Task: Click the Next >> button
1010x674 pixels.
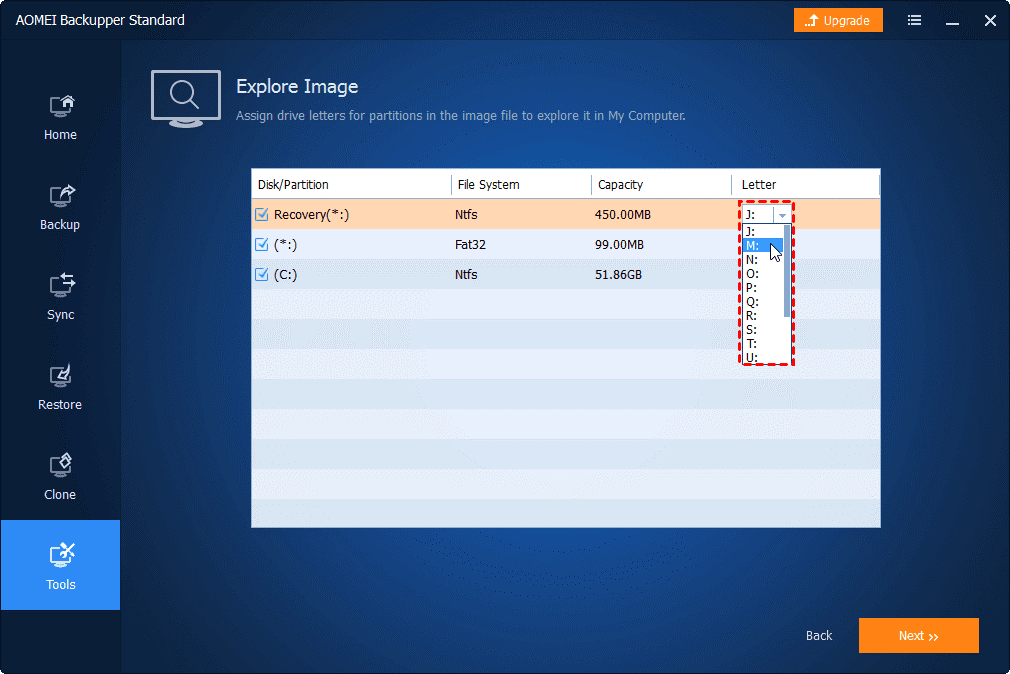Action: 919,635
